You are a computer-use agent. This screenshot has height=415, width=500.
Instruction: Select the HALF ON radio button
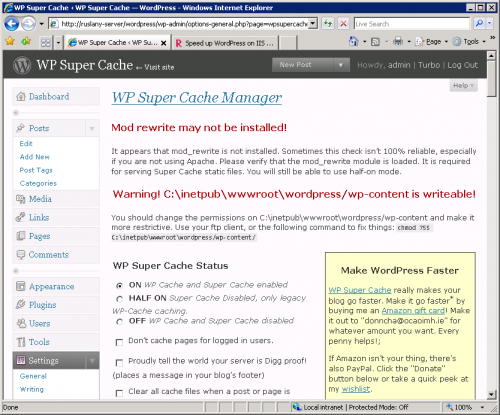[x=119, y=298]
